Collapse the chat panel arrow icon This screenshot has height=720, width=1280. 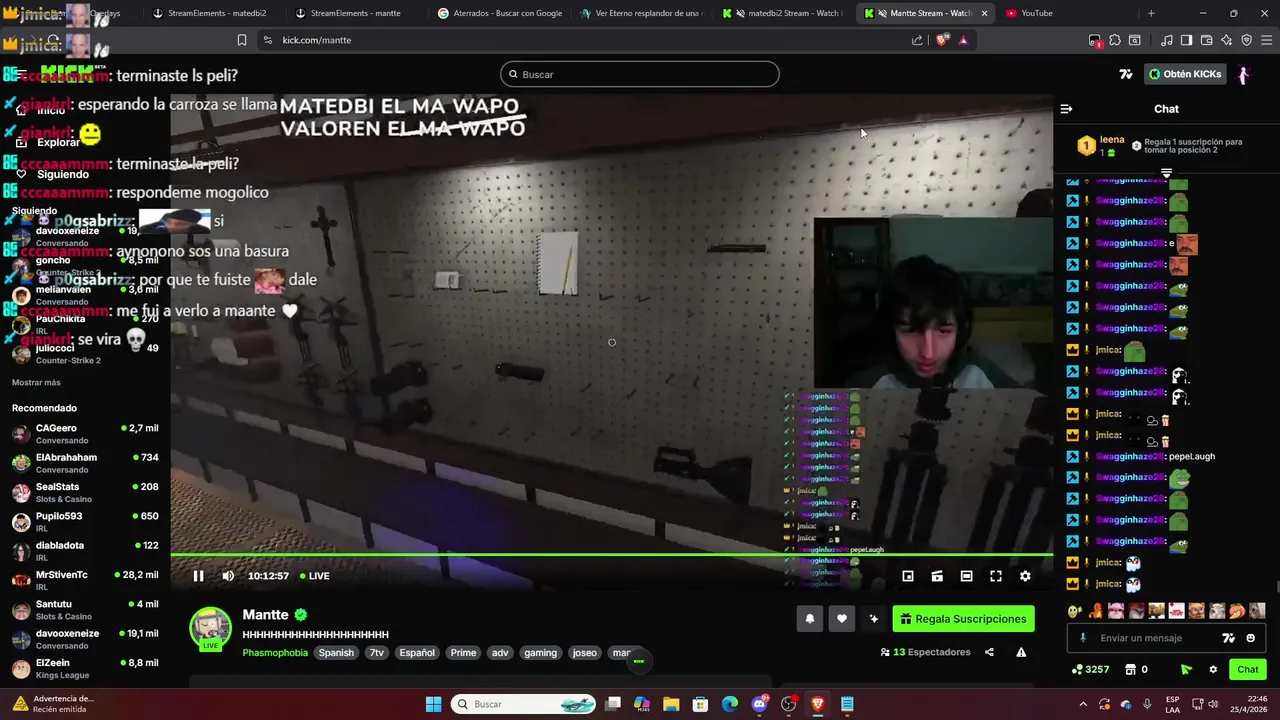[1066, 109]
